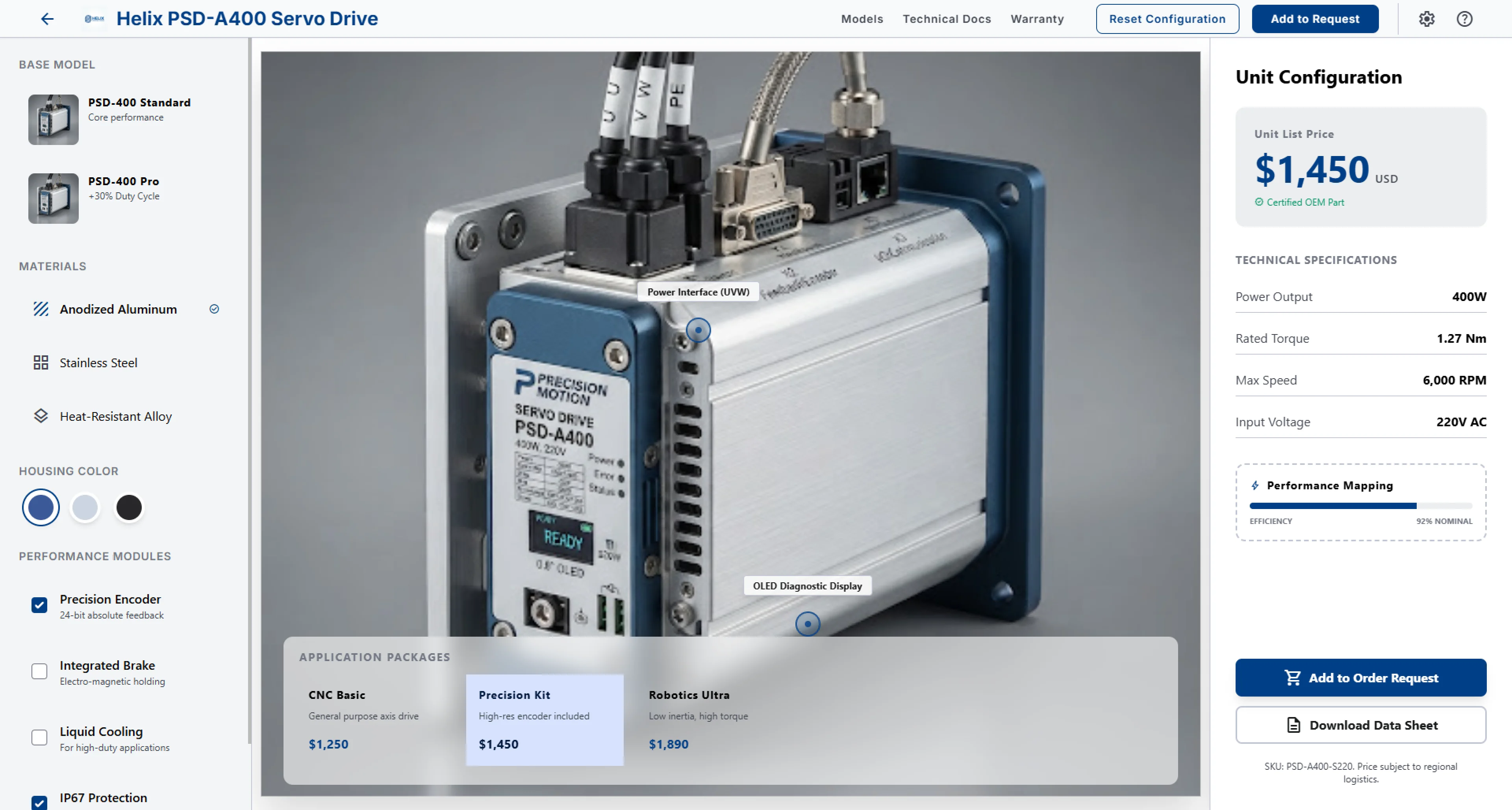
Task: Click the Helix logo icon
Action: coord(94,19)
